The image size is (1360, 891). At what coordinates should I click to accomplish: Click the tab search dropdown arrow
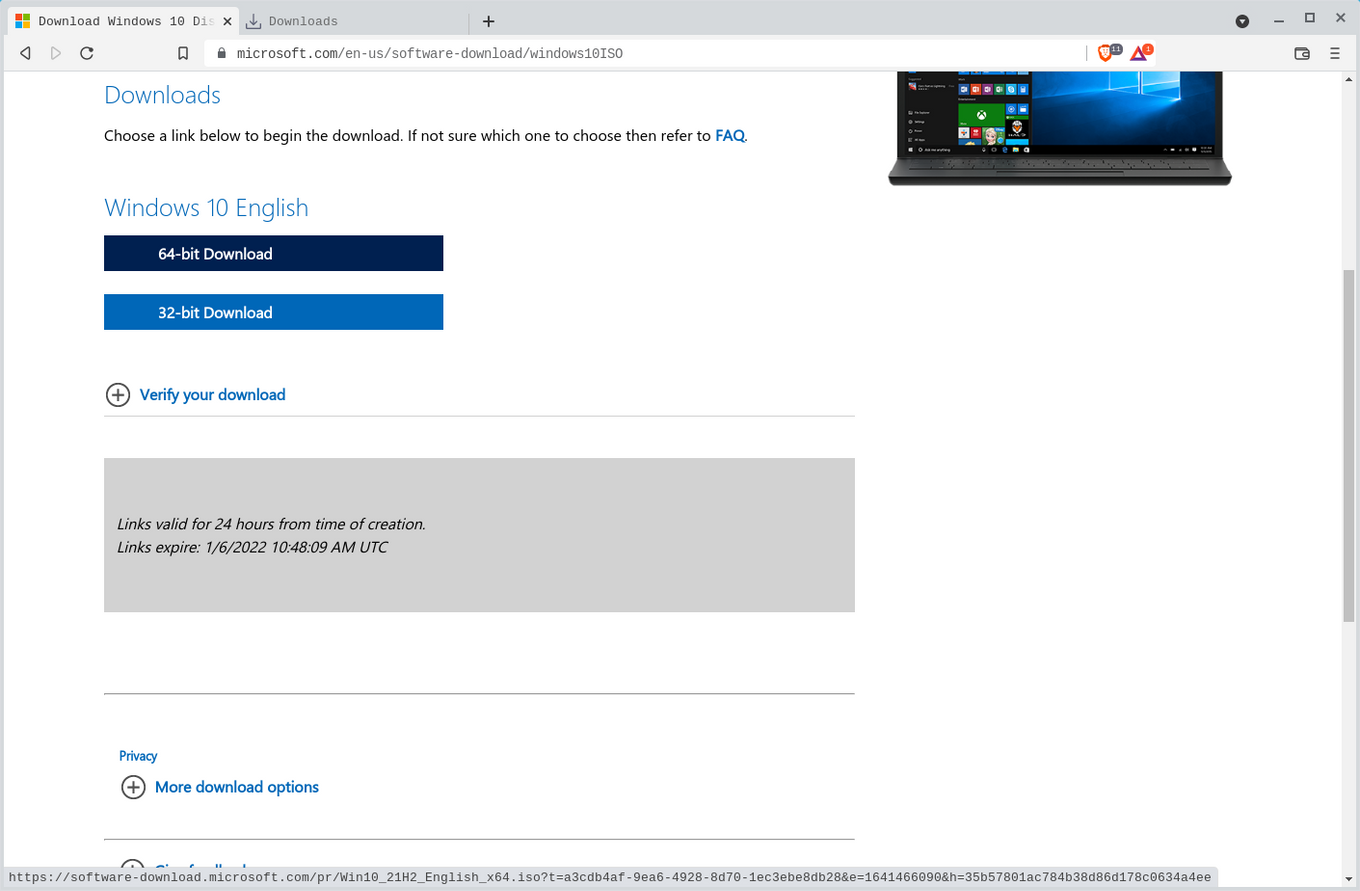coord(1242,21)
